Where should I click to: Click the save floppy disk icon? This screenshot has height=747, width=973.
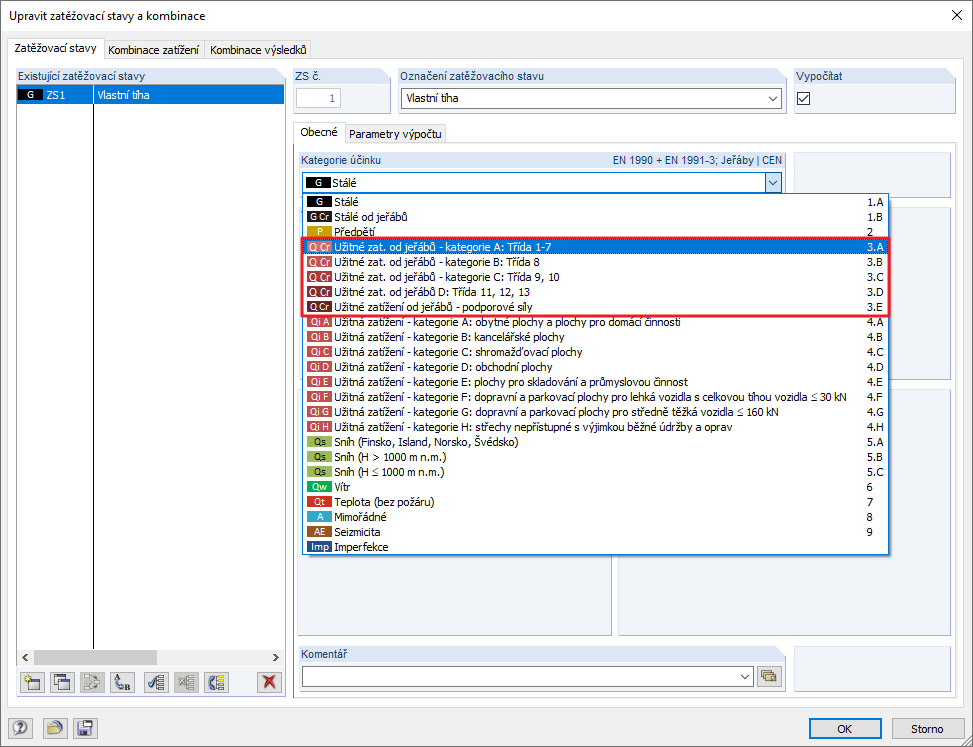85,728
